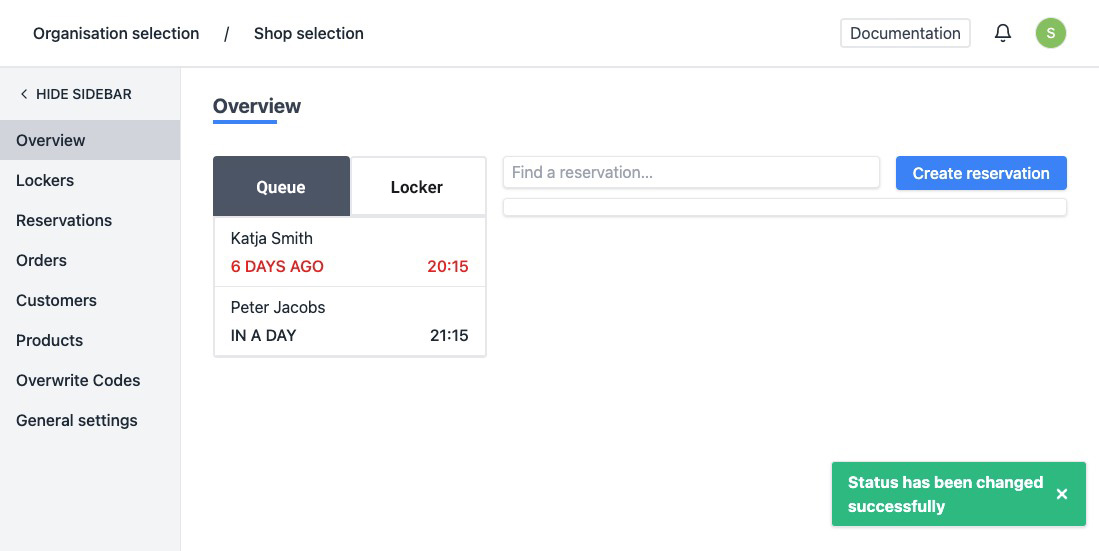This screenshot has width=1099, height=551.
Task: Open Customers in the sidebar
Action: [56, 300]
